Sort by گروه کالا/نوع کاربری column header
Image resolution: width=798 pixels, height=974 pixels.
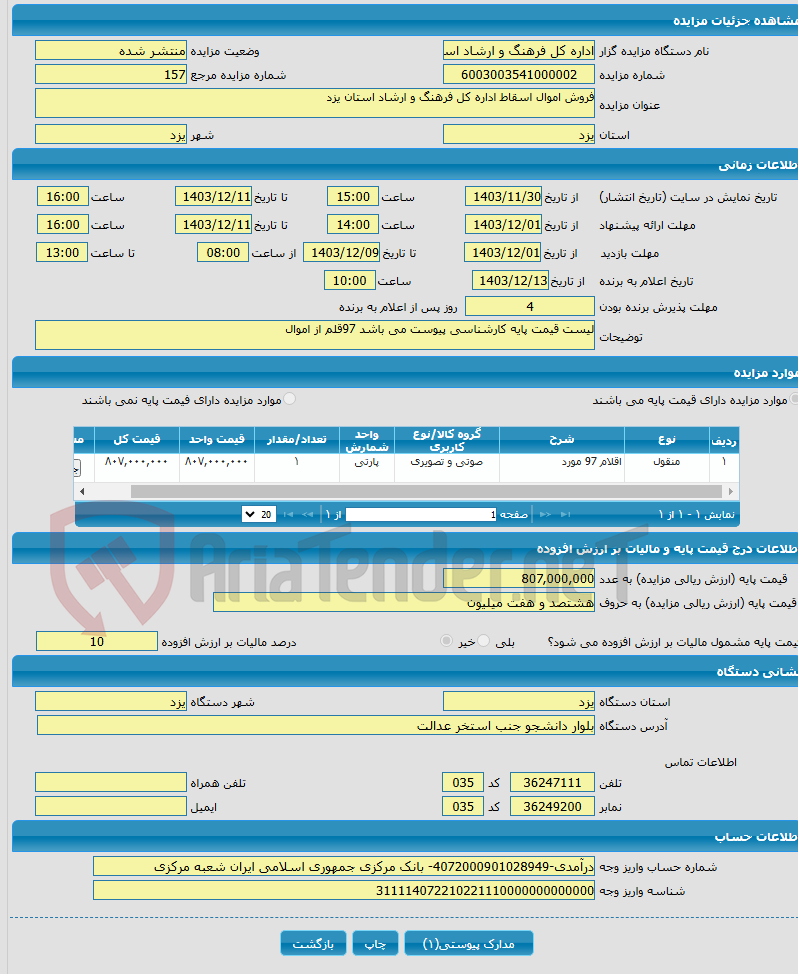447,440
